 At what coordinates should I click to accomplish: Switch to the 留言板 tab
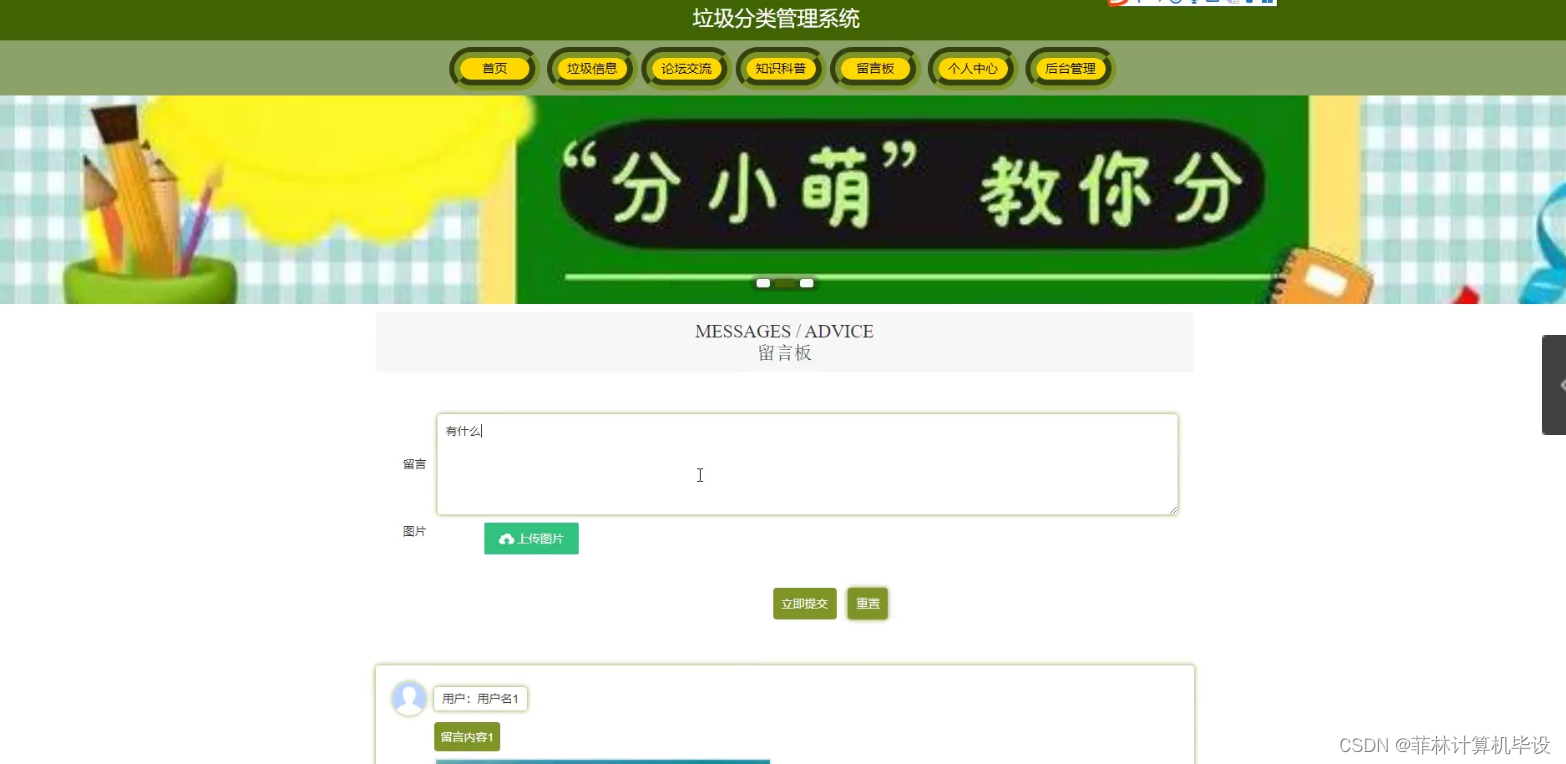tap(876, 68)
